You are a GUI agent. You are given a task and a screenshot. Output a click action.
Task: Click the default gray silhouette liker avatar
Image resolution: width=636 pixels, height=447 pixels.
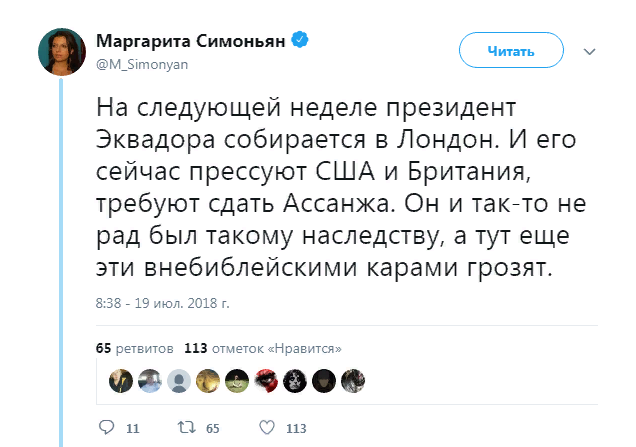179,380
